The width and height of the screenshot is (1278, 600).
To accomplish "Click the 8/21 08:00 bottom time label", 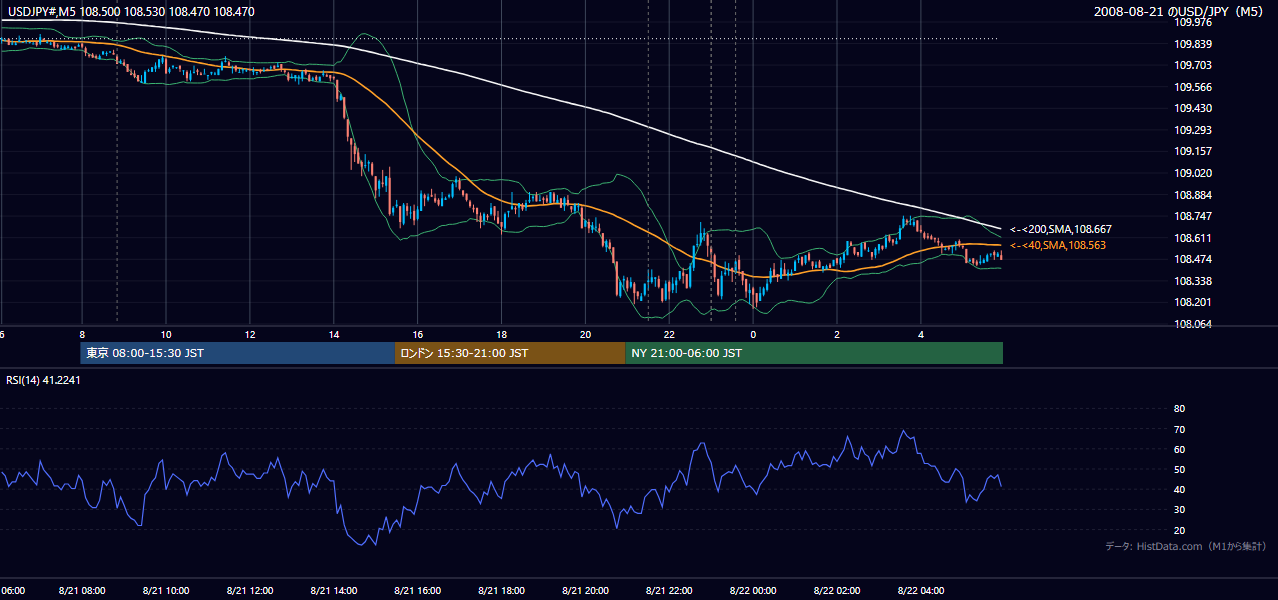I will pos(82,590).
